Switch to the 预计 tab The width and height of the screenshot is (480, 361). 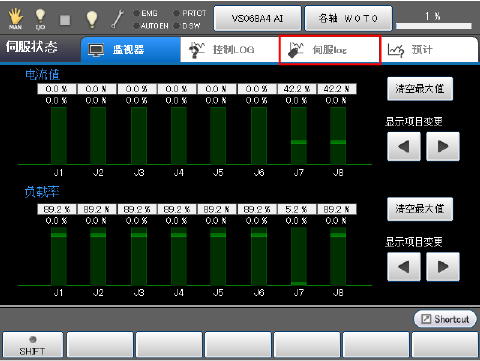pos(429,50)
